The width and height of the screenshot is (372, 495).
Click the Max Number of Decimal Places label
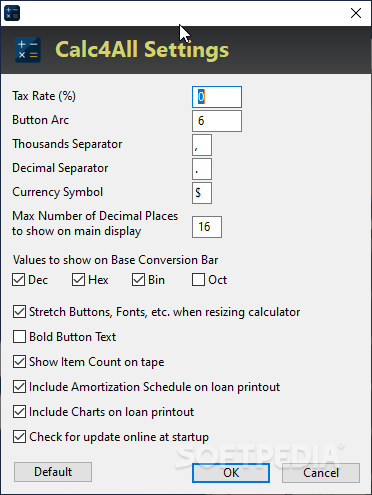coord(95,224)
